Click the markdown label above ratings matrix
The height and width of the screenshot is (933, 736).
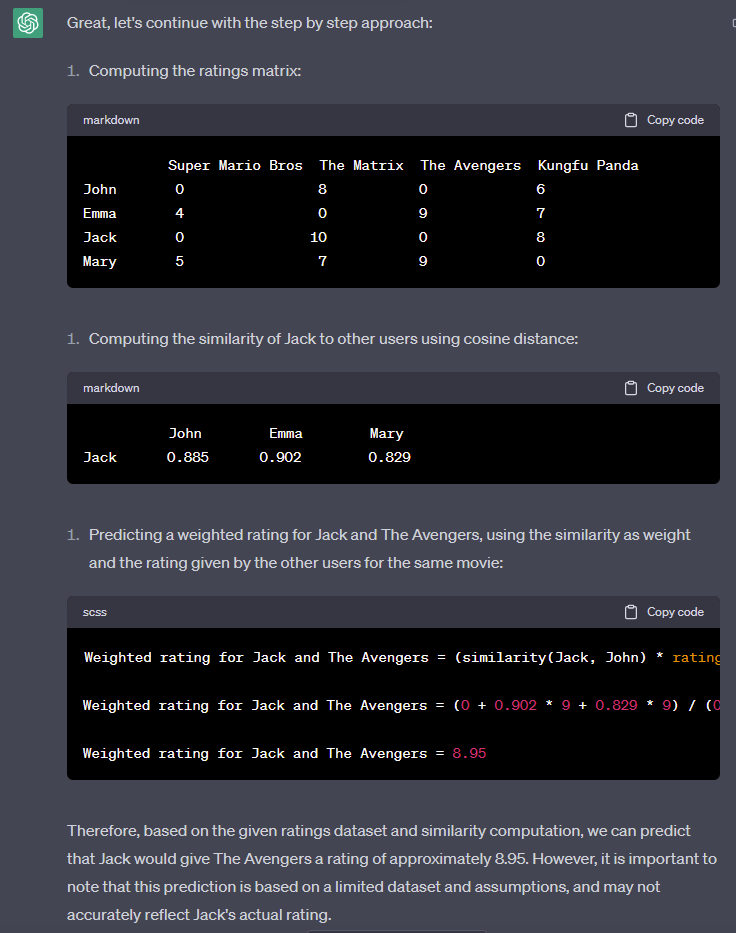[x=111, y=120]
